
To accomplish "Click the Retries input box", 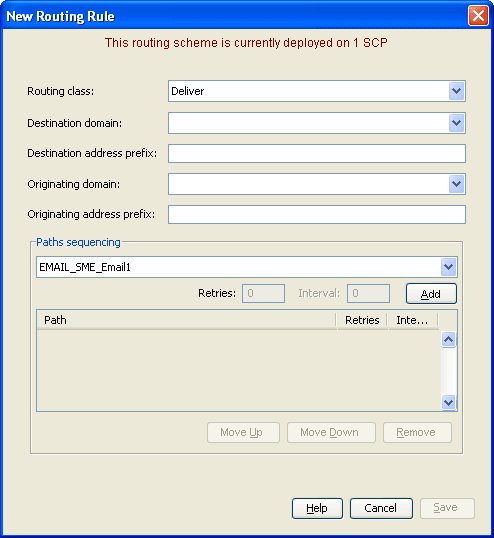I will pos(263,293).
